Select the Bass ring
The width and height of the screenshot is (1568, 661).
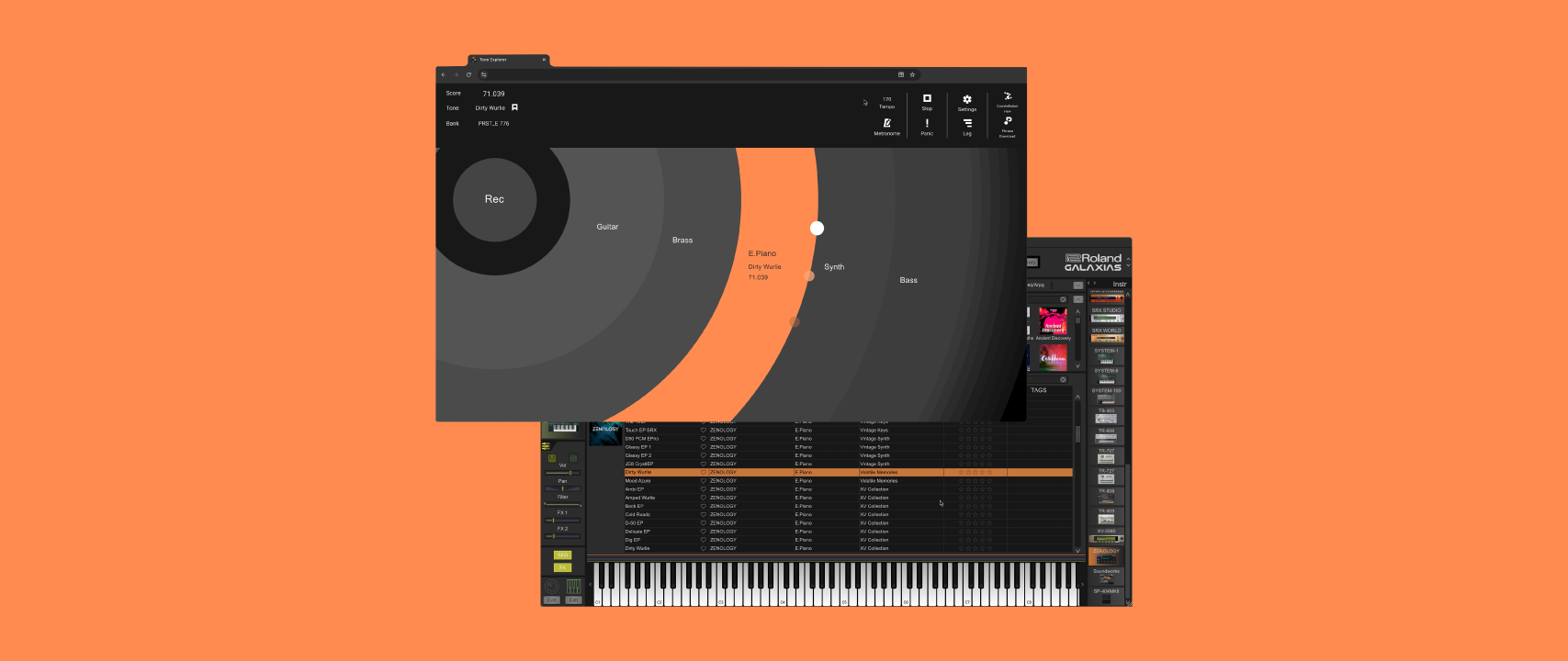[908, 280]
